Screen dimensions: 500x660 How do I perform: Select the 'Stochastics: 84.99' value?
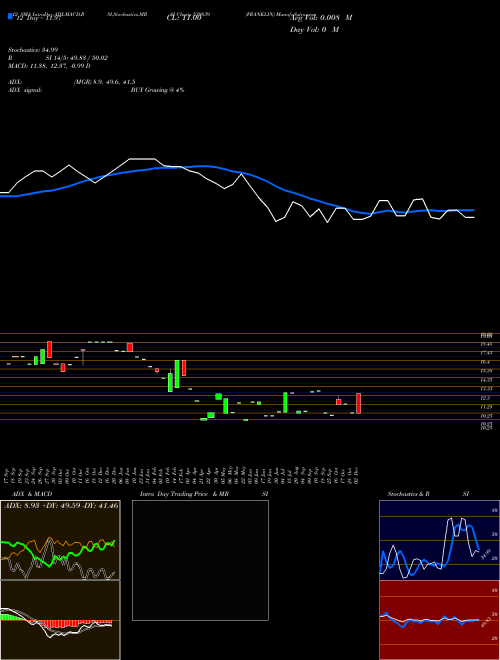point(33,50)
